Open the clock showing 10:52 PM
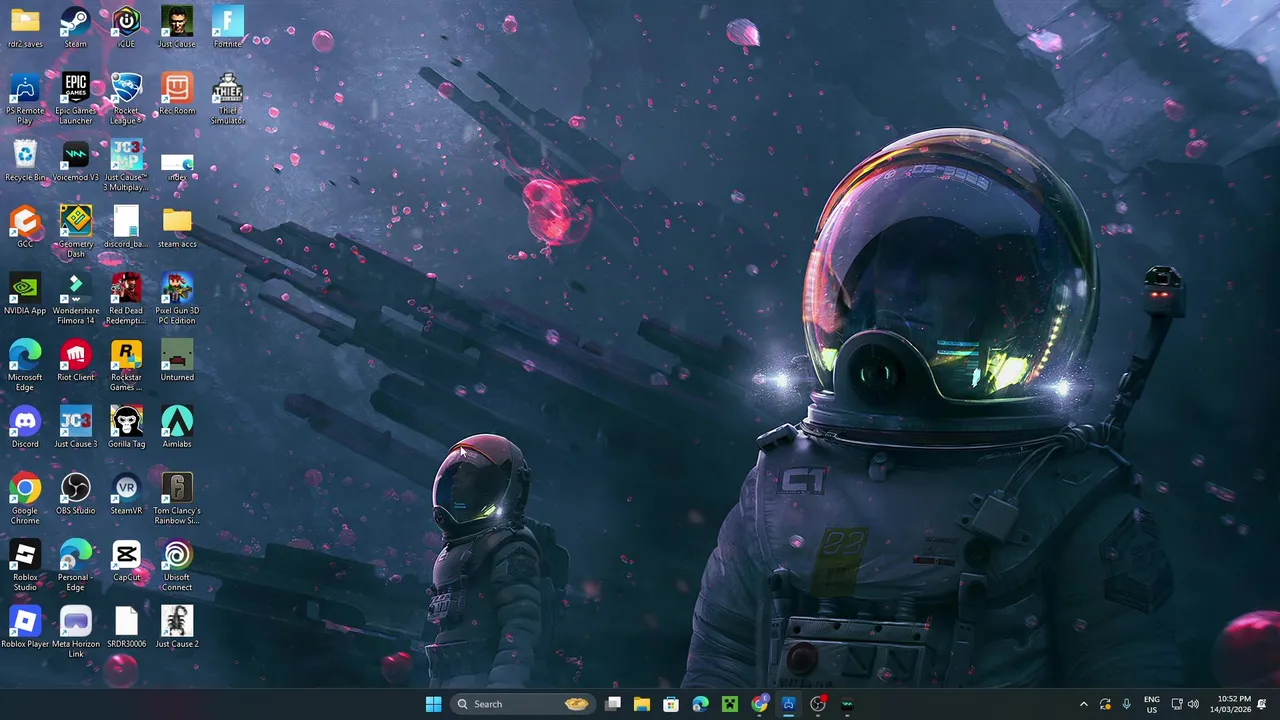Viewport: 1280px width, 720px height. [1230, 704]
